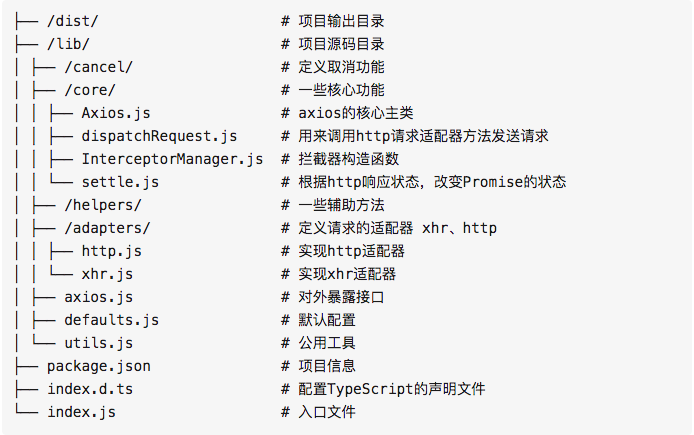The height and width of the screenshot is (435, 694).
Task: Select dispatchRequest.js in the tree
Action: pyautogui.click(x=159, y=136)
